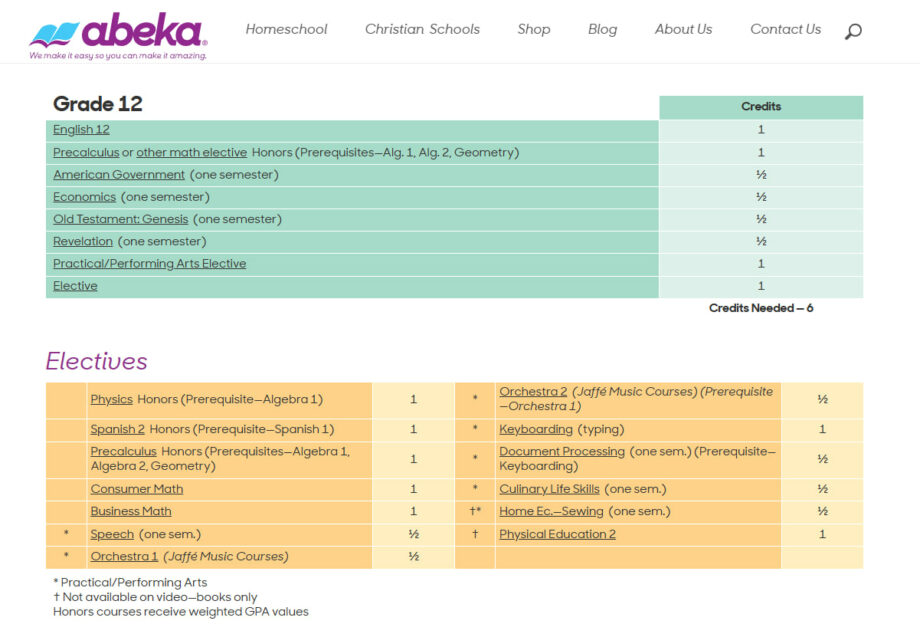
Task: Open the Spanish 2 elective link
Action: coord(117,429)
